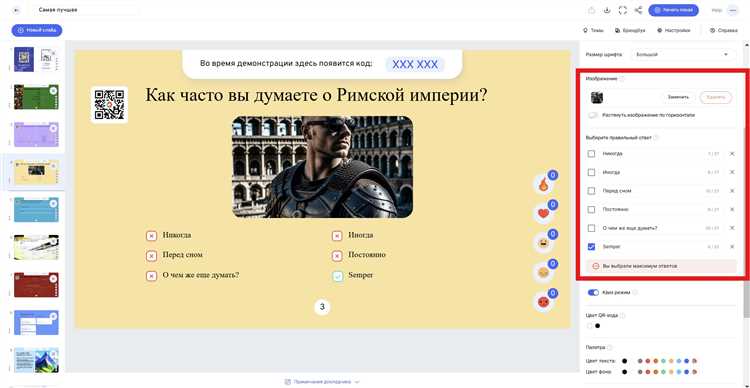Click info icon beside Палитра label

[x=609, y=347]
